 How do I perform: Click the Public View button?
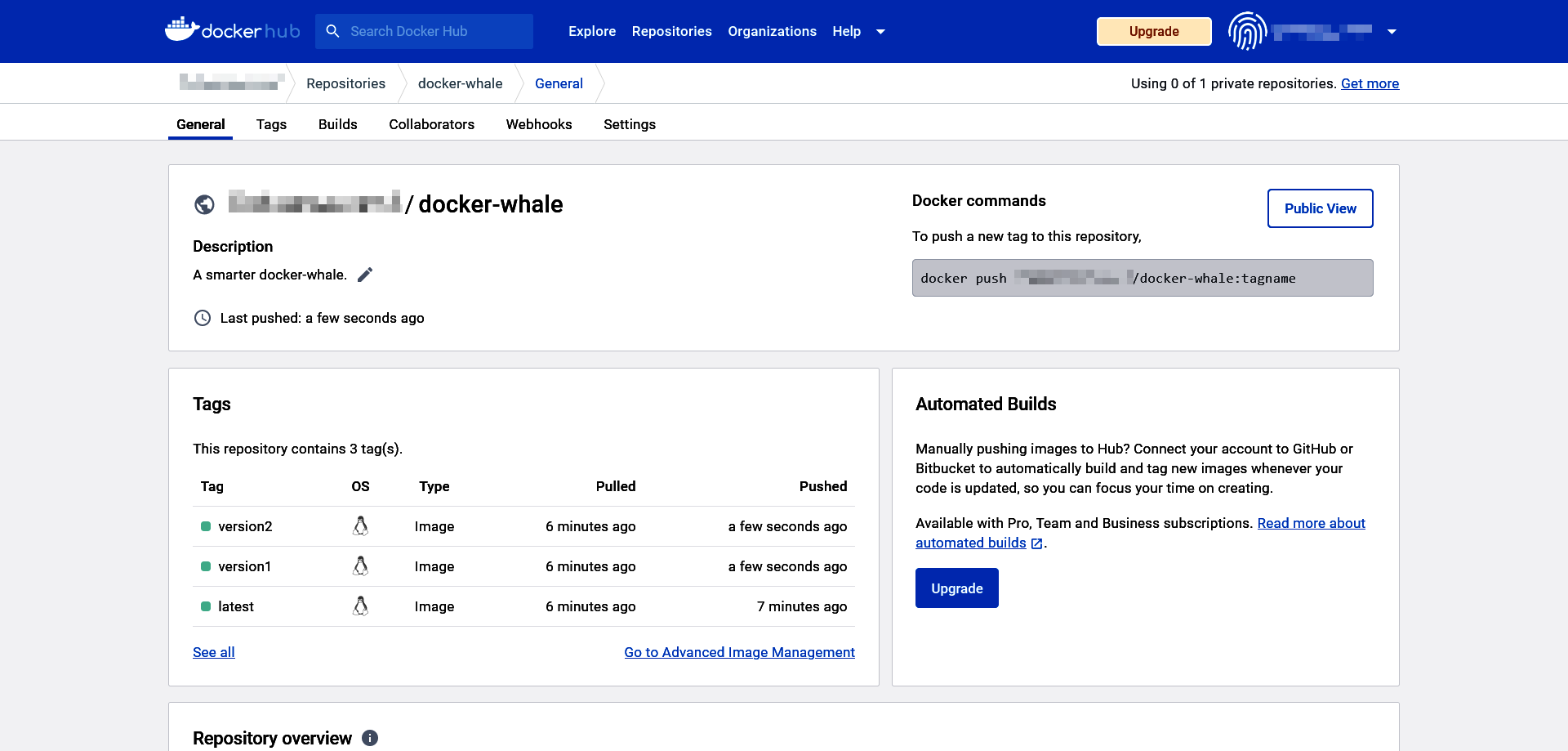click(1320, 208)
